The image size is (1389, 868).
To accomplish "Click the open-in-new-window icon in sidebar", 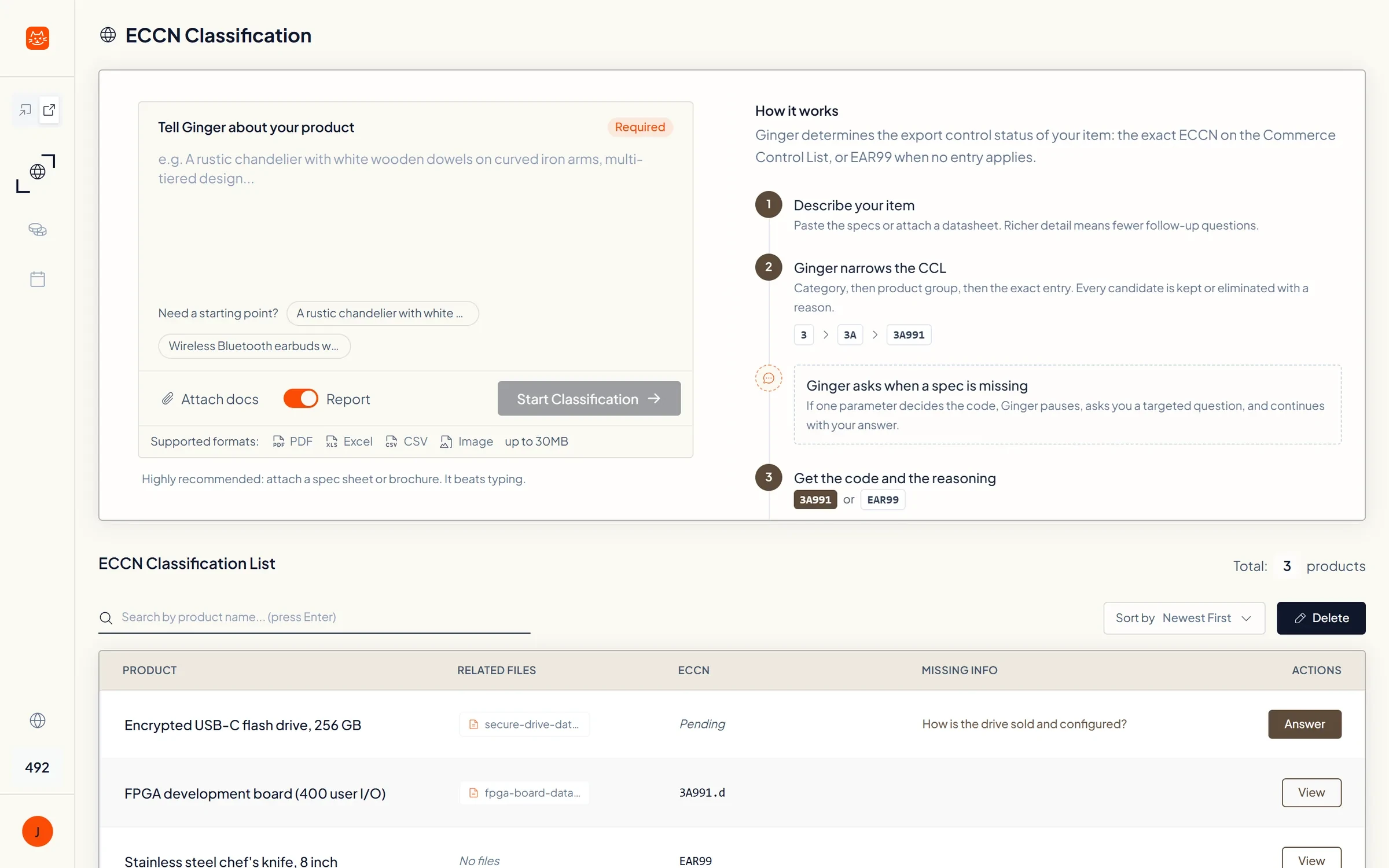I will tap(49, 110).
